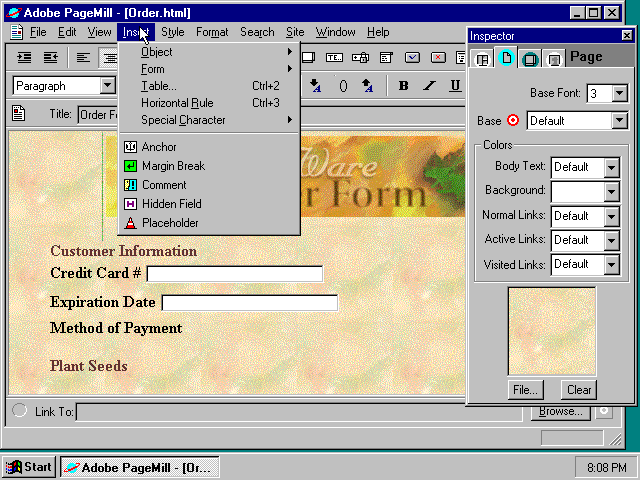640x480 pixels.
Task: Click the File... button for background image
Action: click(526, 390)
